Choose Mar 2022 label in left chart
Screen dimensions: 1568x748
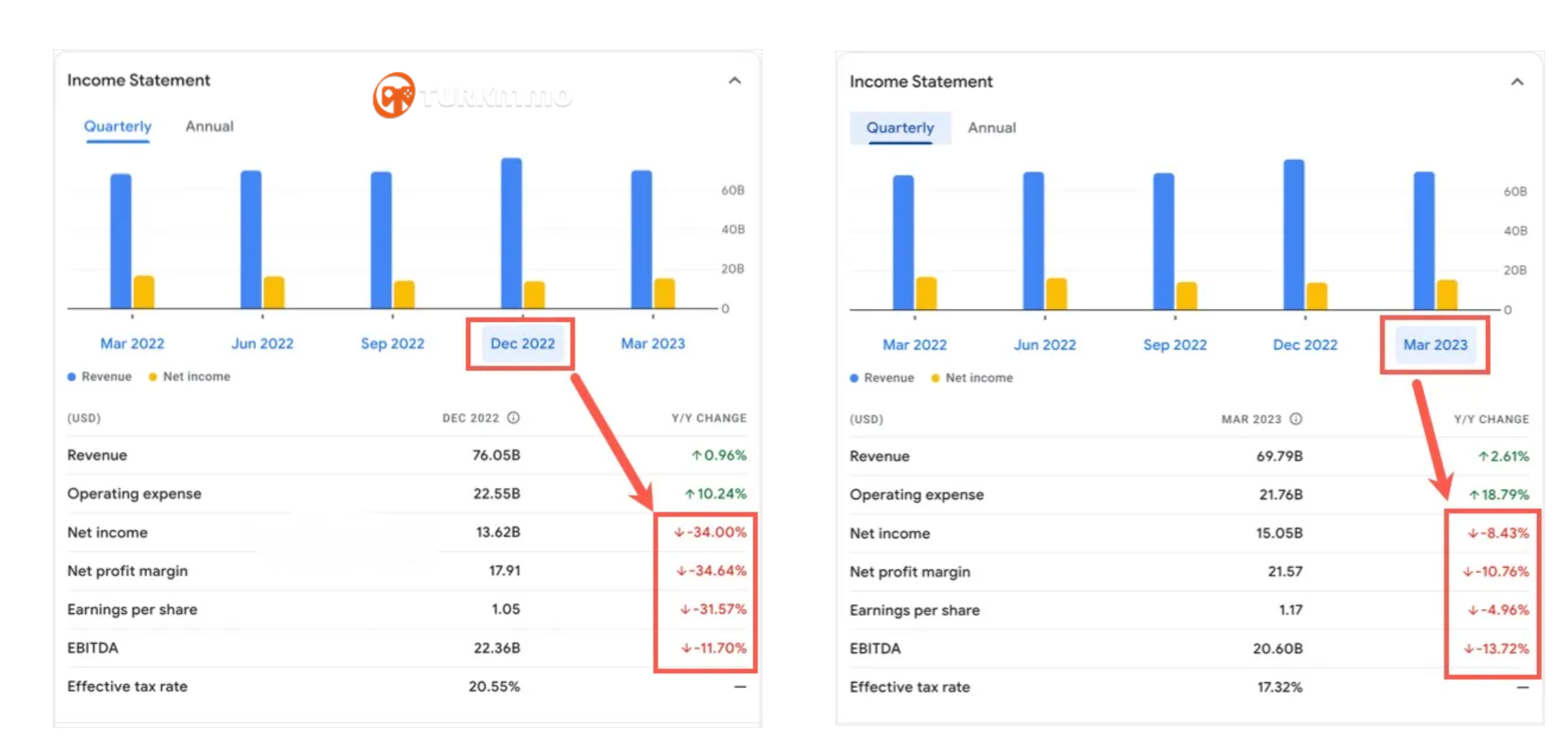coord(133,343)
